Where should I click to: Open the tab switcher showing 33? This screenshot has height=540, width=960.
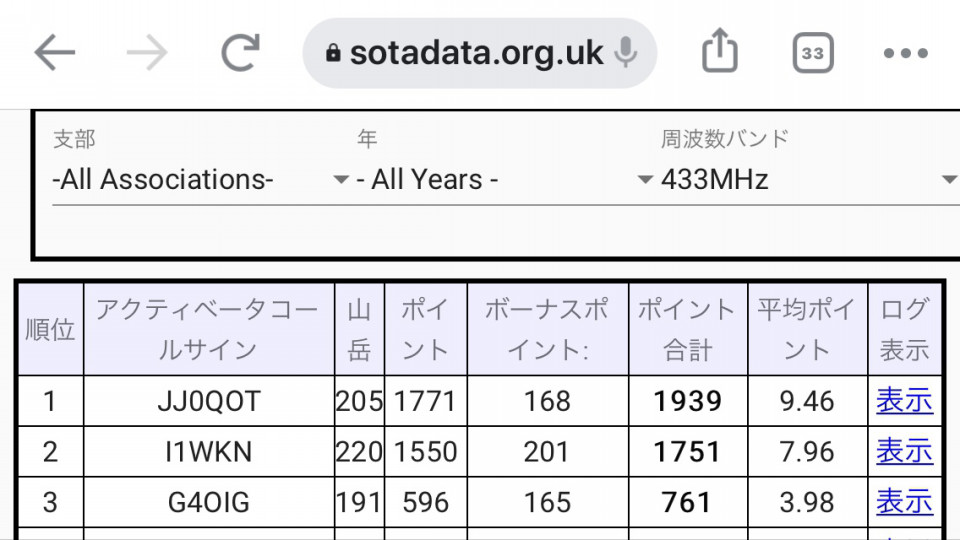(x=813, y=53)
